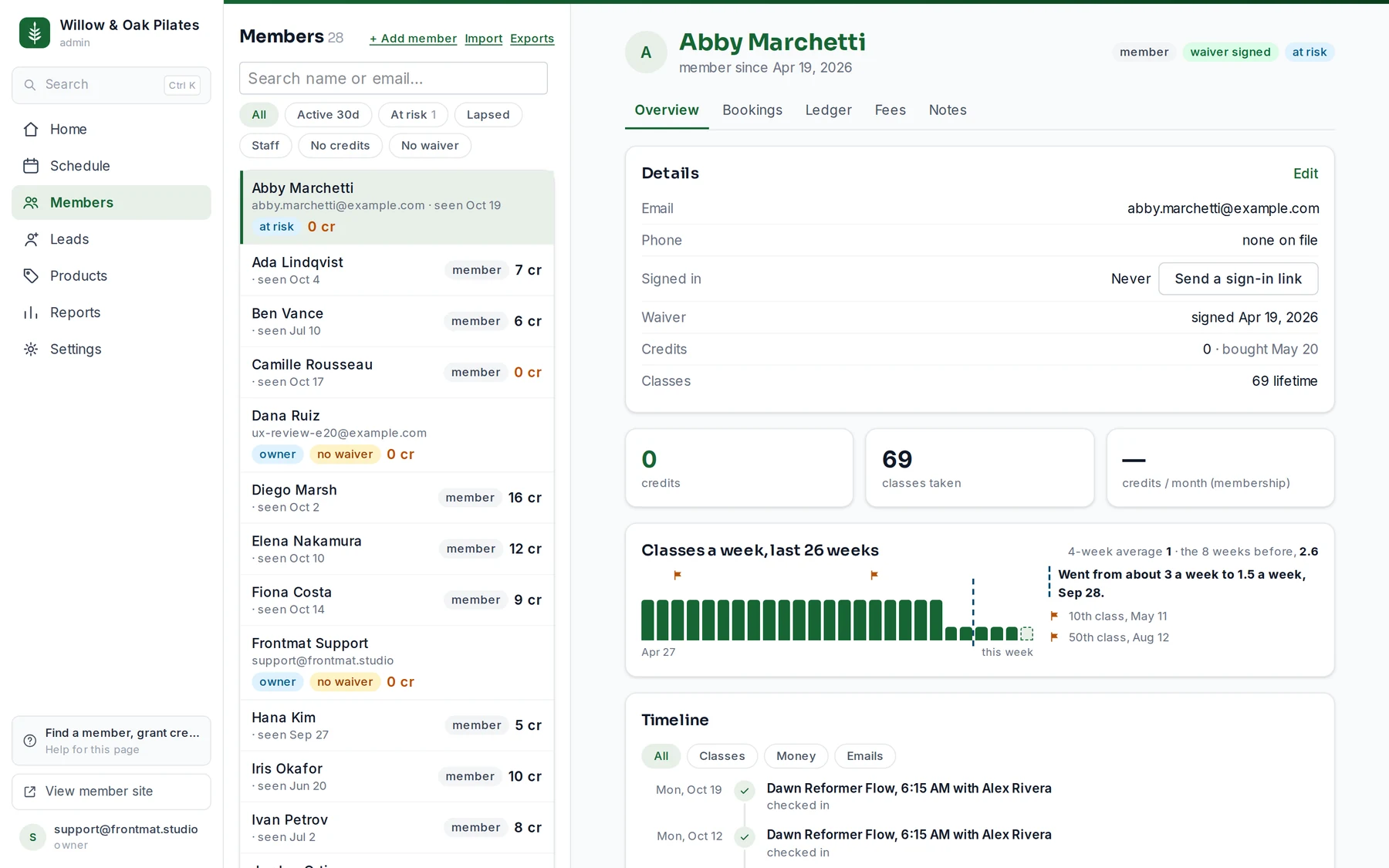Click check icon for Mon, Oct 19 timeline entry
1389x868 pixels.
pyautogui.click(x=745, y=790)
